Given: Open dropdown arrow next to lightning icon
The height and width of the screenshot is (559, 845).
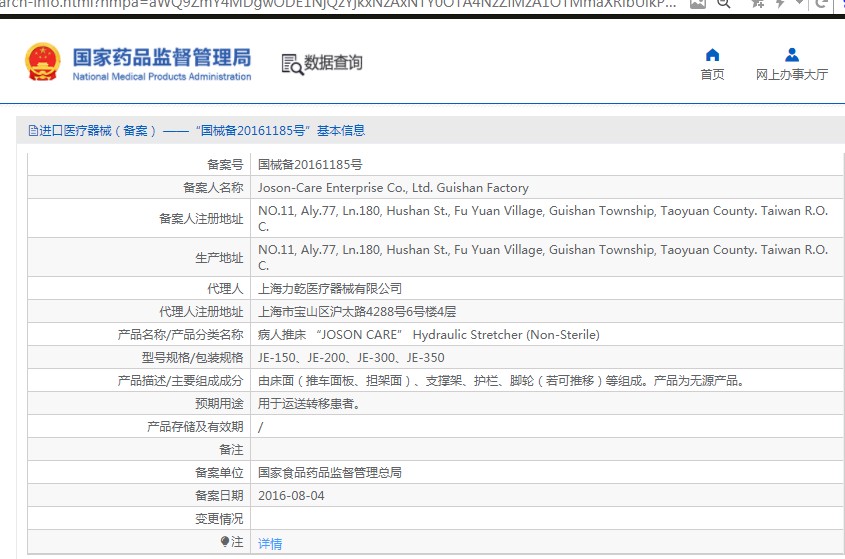Looking at the screenshot, I should [x=799, y=3].
